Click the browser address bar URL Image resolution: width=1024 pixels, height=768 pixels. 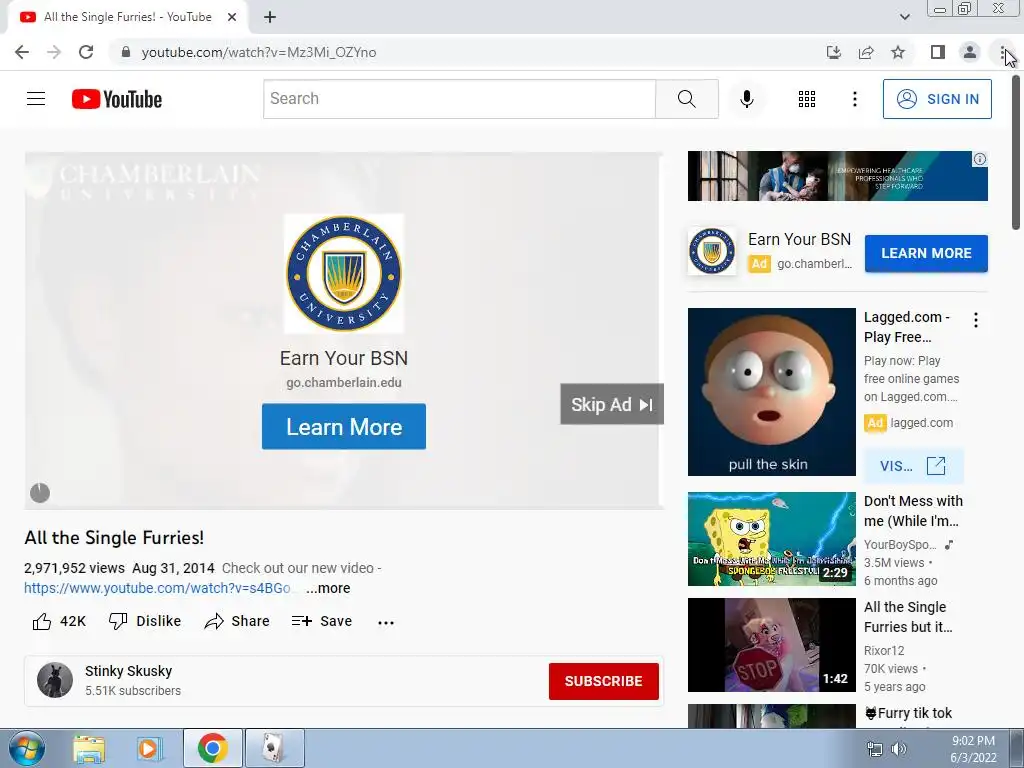tap(259, 52)
